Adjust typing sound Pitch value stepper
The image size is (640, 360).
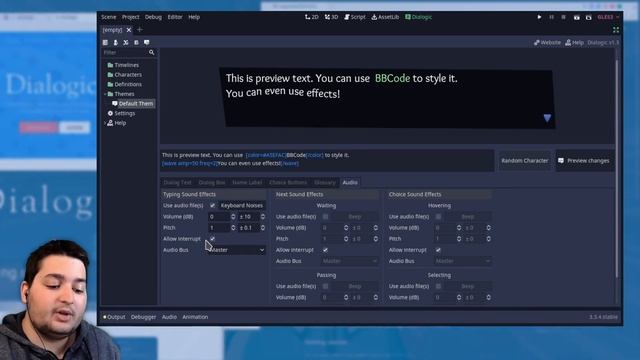(x=233, y=228)
